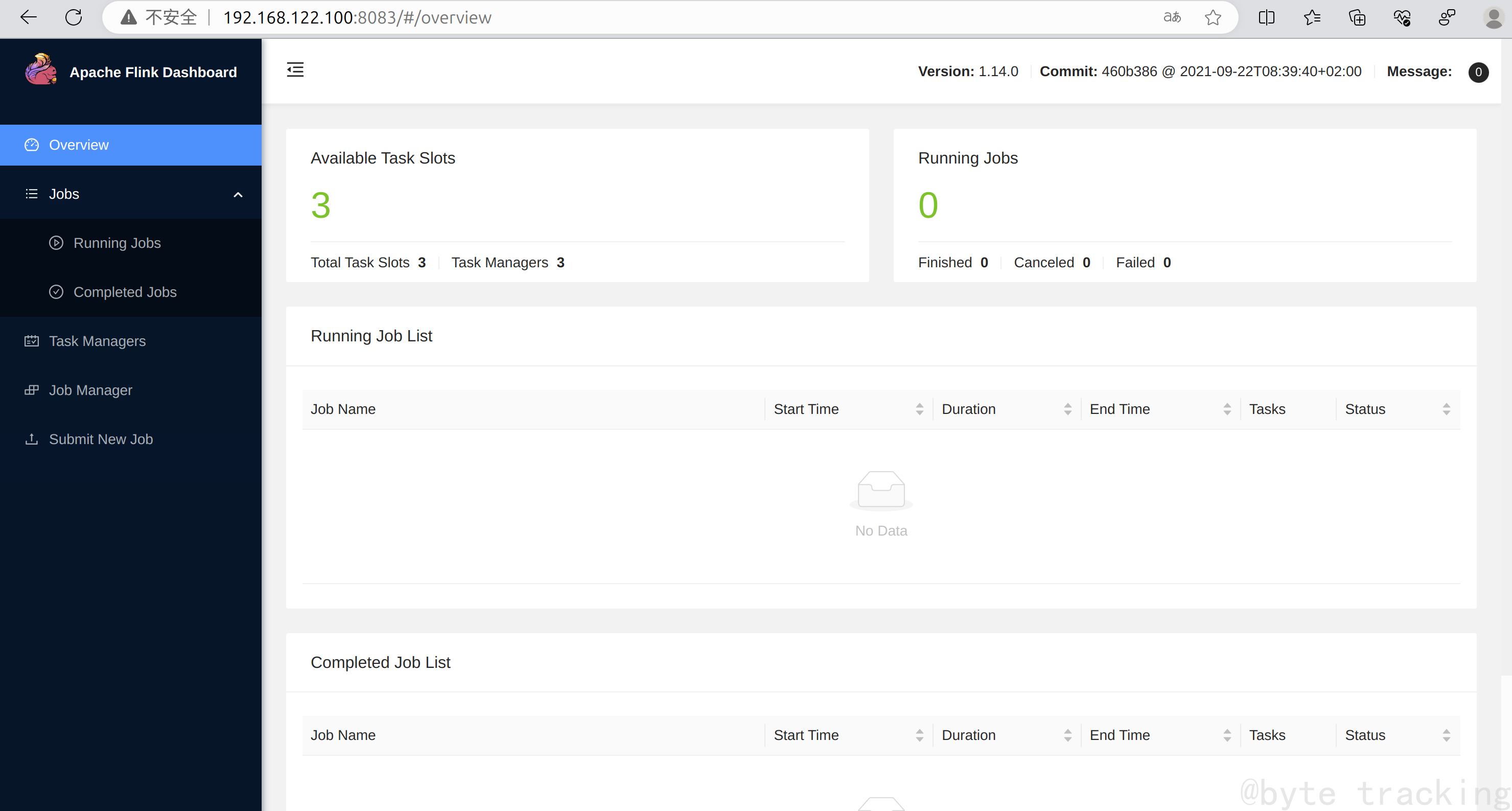Screen dimensions: 1512x811
Task: Click the browser back arrow
Action: coord(28,17)
